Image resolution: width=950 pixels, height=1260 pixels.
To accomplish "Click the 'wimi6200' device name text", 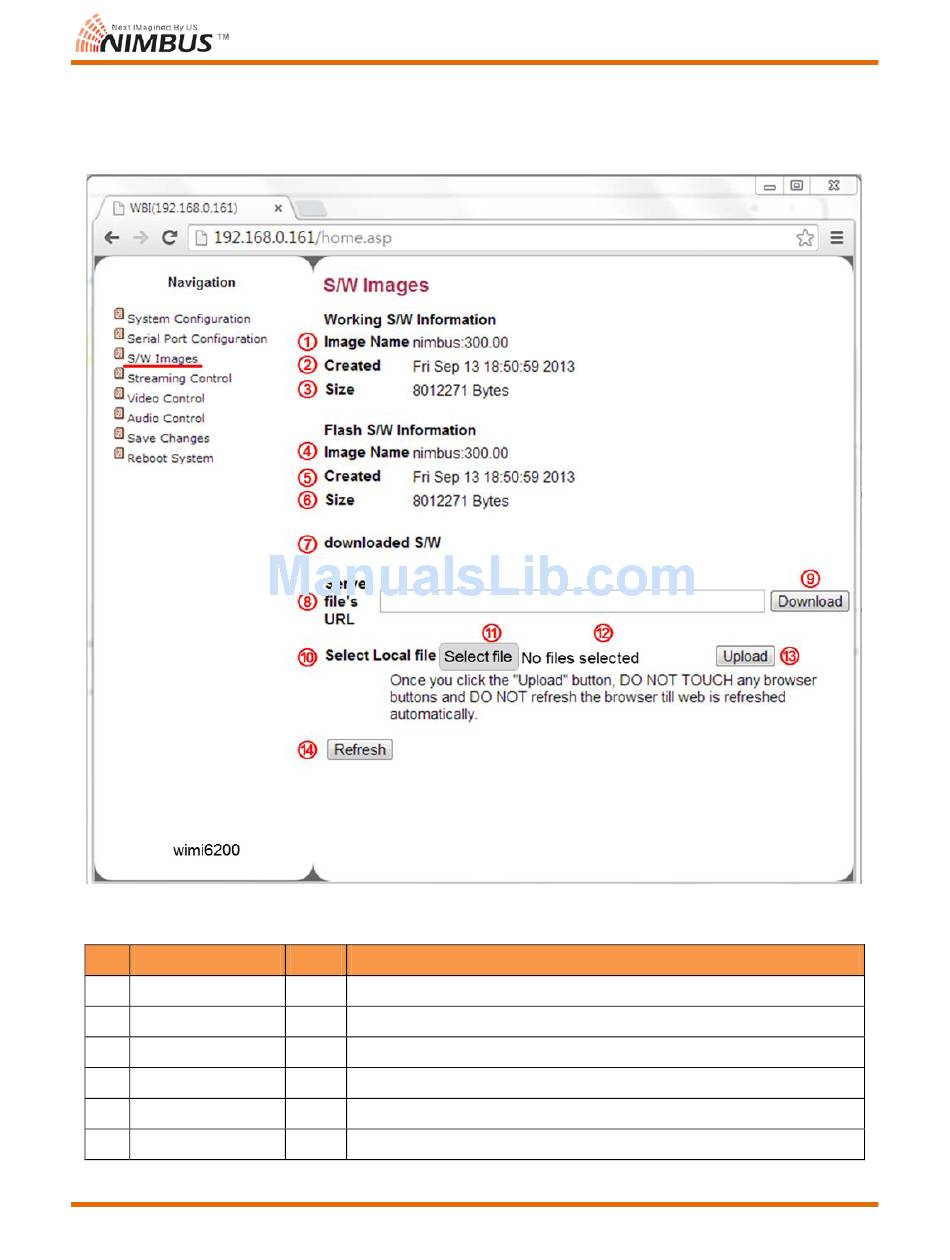I will click(x=204, y=851).
